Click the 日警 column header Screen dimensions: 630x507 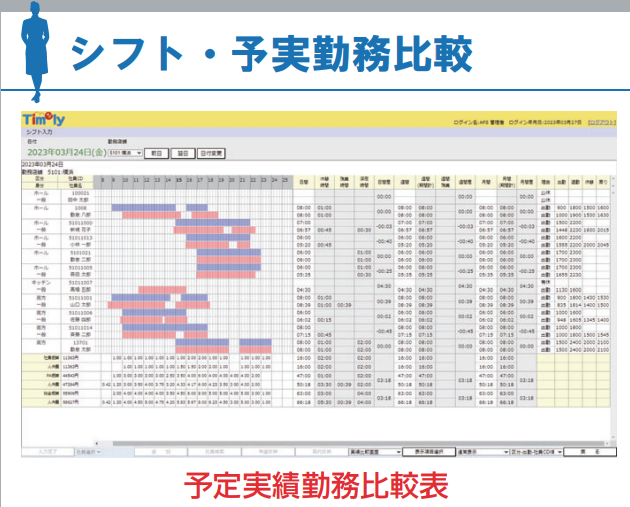(304, 182)
